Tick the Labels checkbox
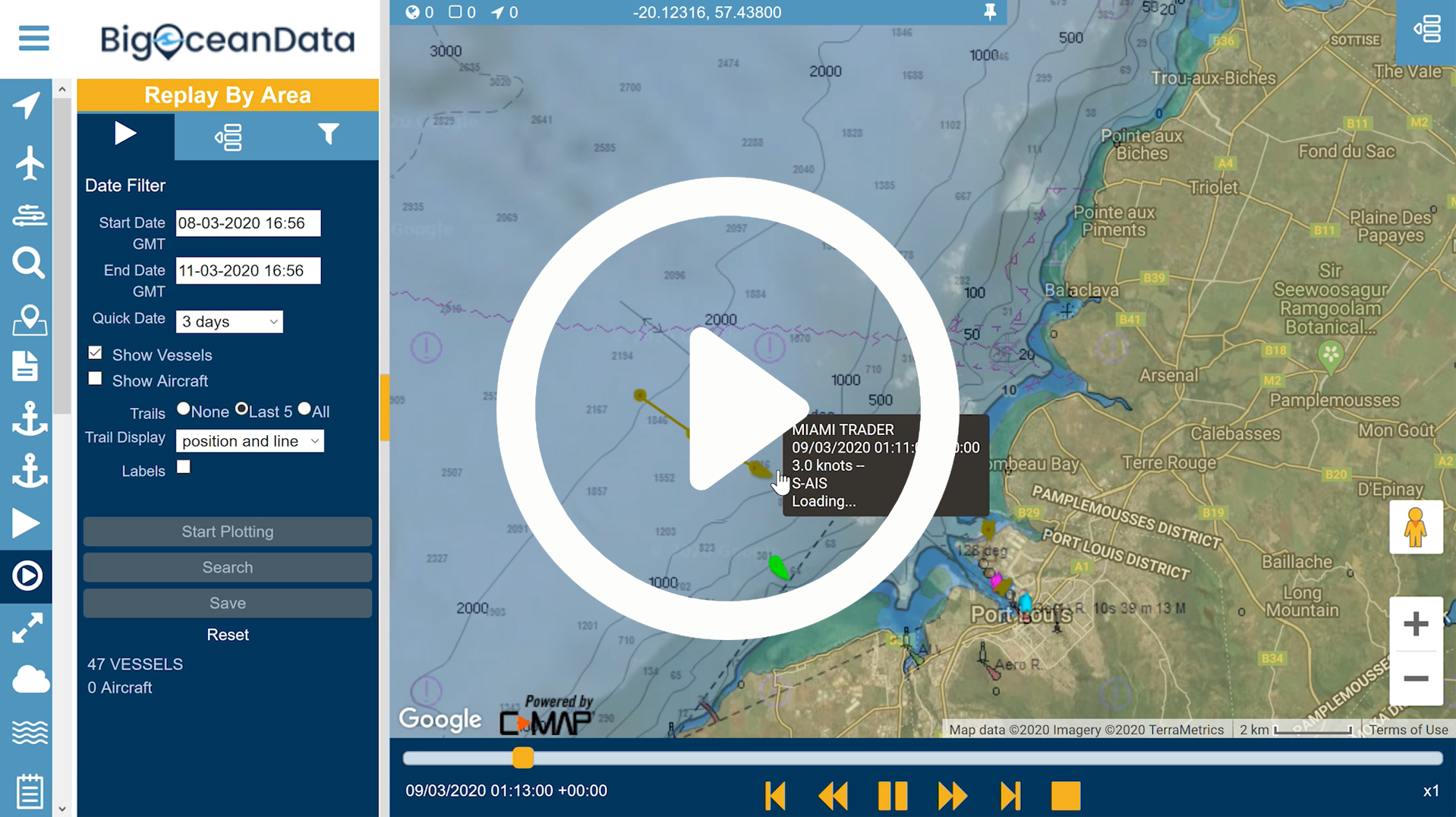 click(x=184, y=467)
